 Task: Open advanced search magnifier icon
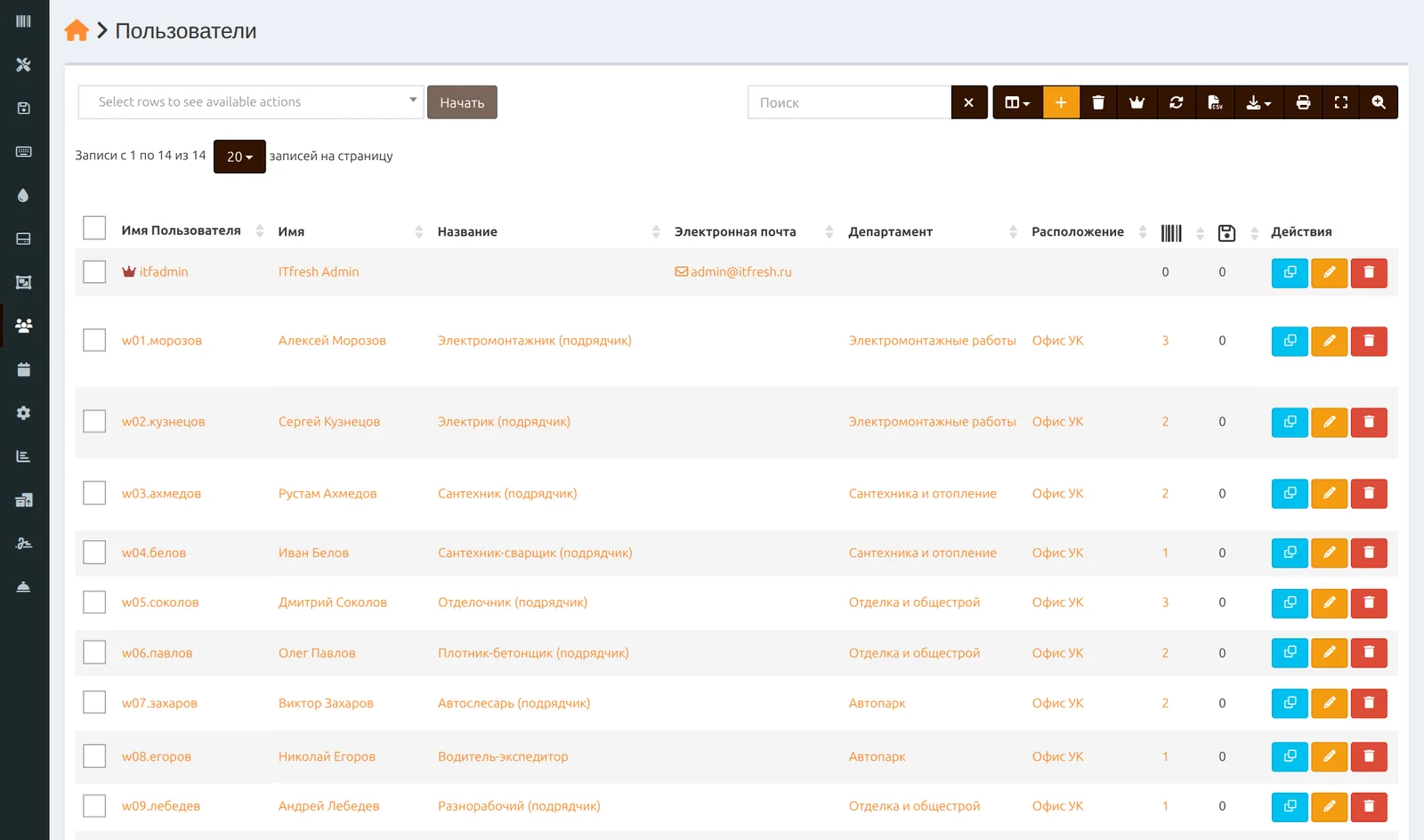(x=1379, y=102)
